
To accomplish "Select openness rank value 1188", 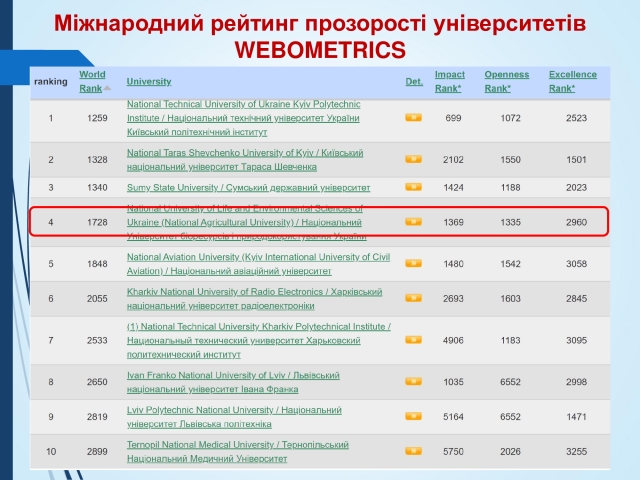I will 511,187.
